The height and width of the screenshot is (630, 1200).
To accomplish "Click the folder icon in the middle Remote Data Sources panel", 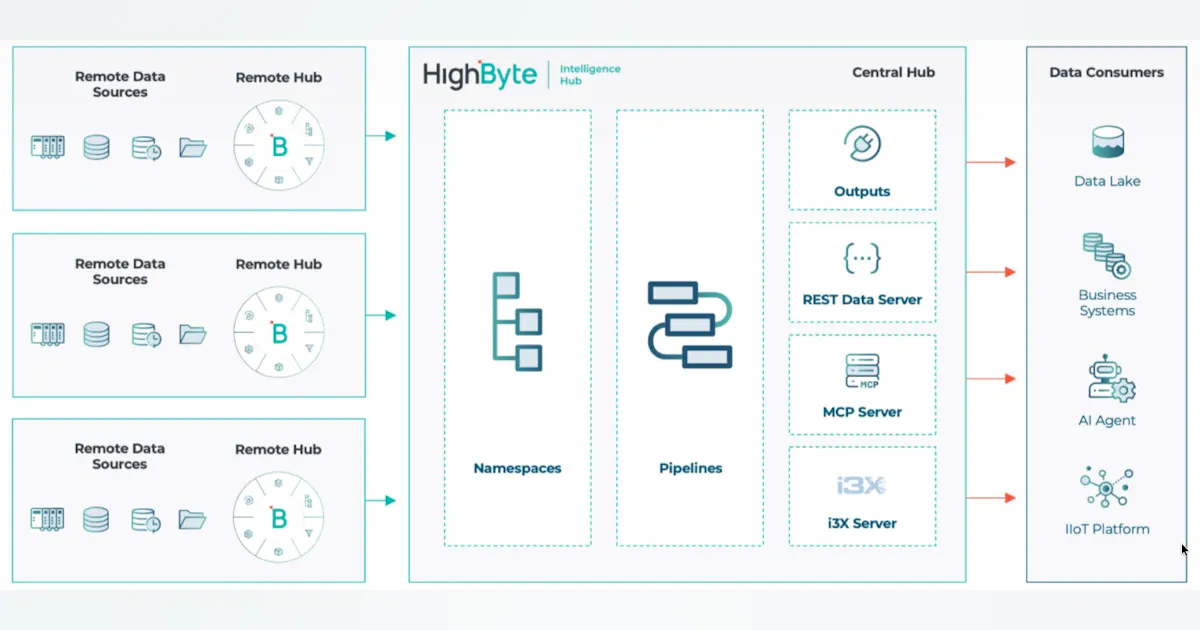I will tap(193, 334).
